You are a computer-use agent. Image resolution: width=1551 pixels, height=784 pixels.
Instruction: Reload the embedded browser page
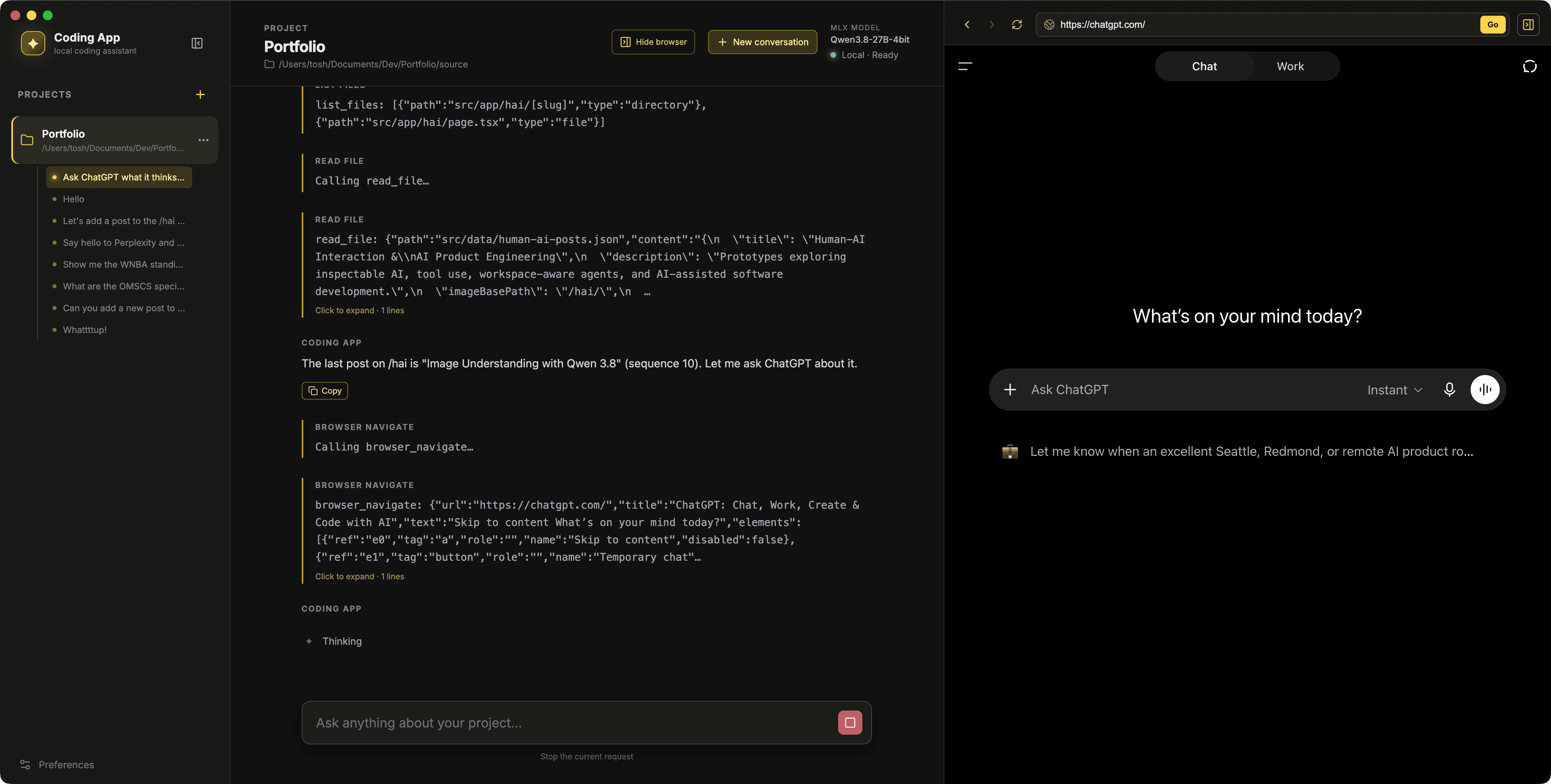point(1017,25)
